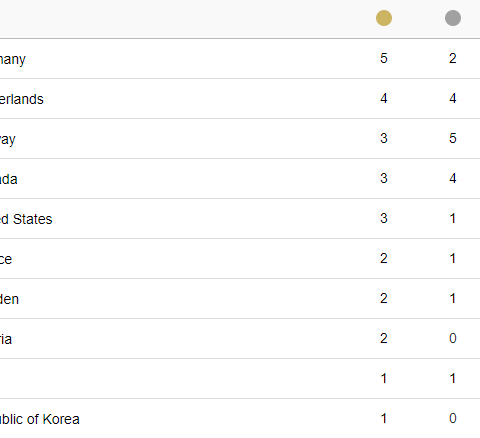Click the silver medal column icon
This screenshot has height=438, width=480.
(453, 18)
